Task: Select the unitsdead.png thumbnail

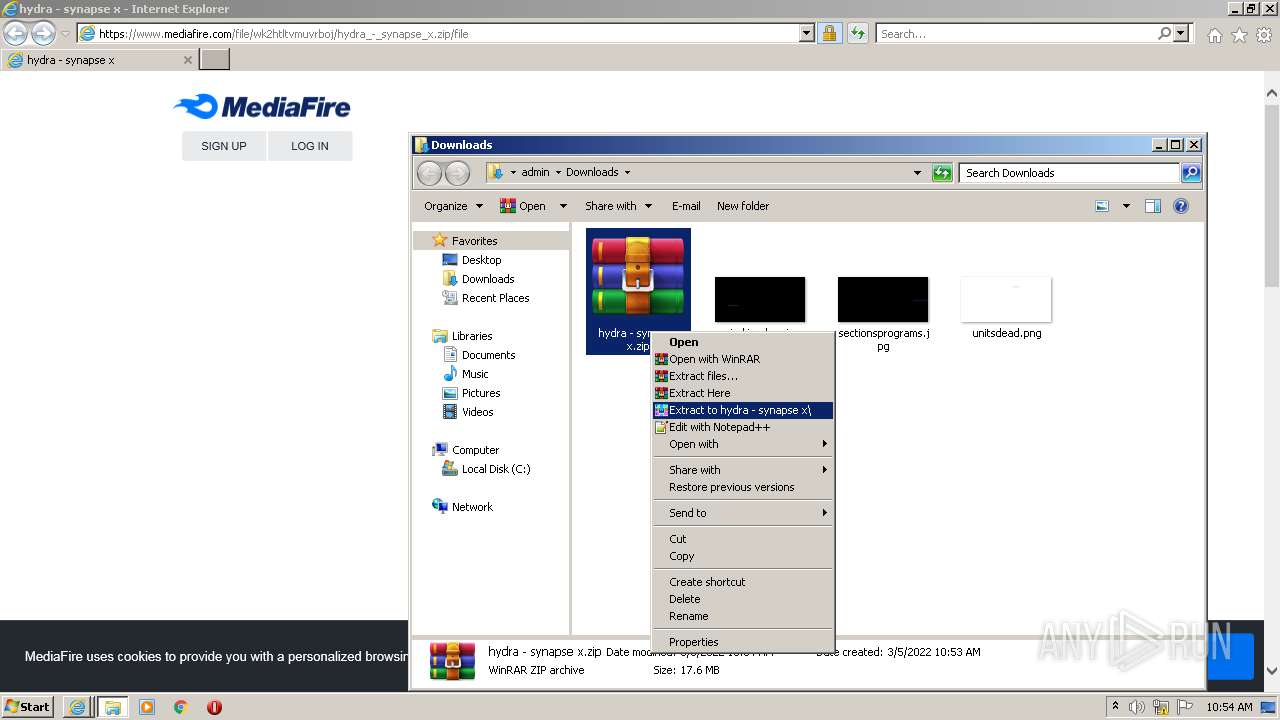Action: [x=1006, y=299]
